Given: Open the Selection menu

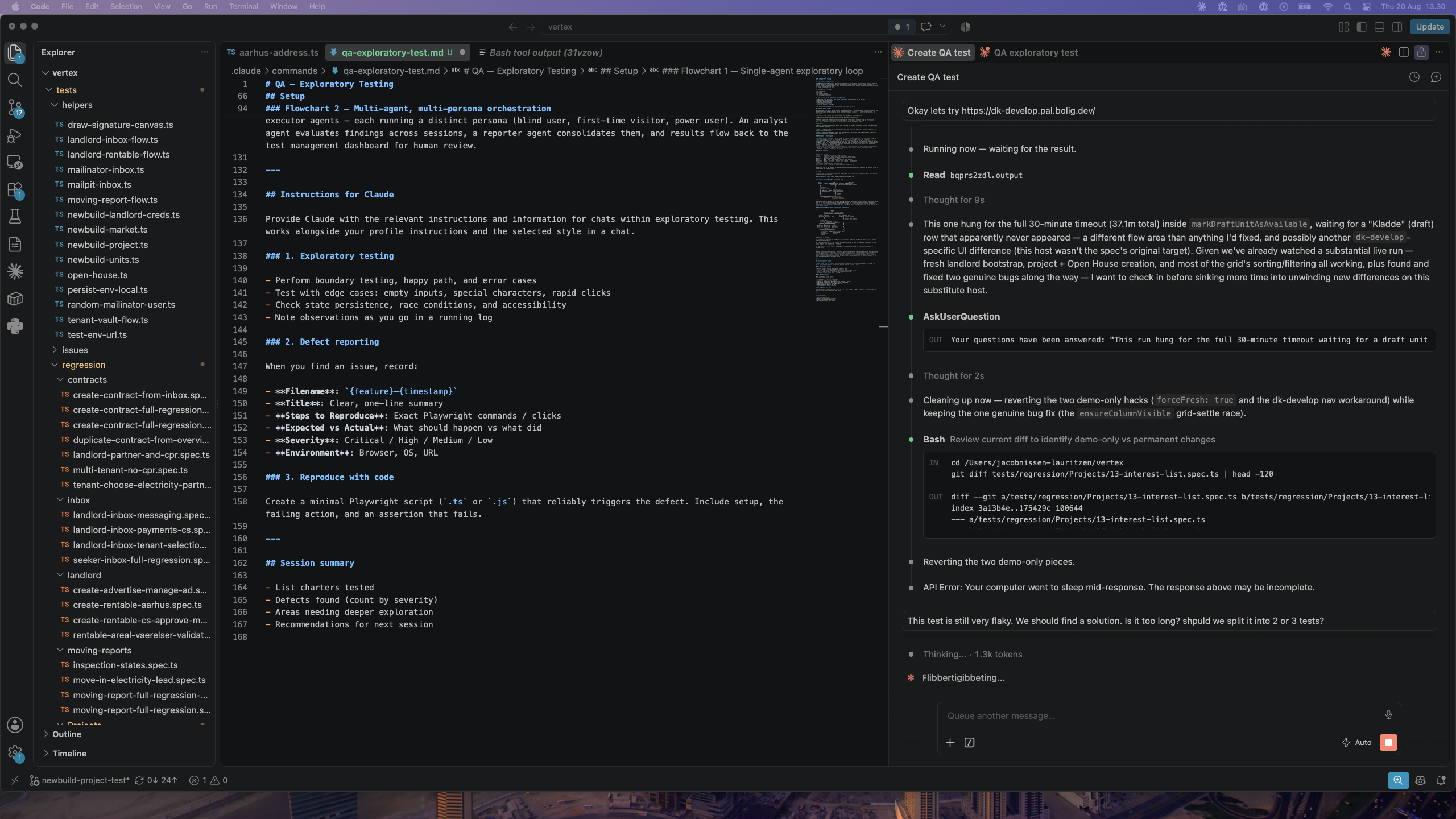Looking at the screenshot, I should [x=126, y=6].
